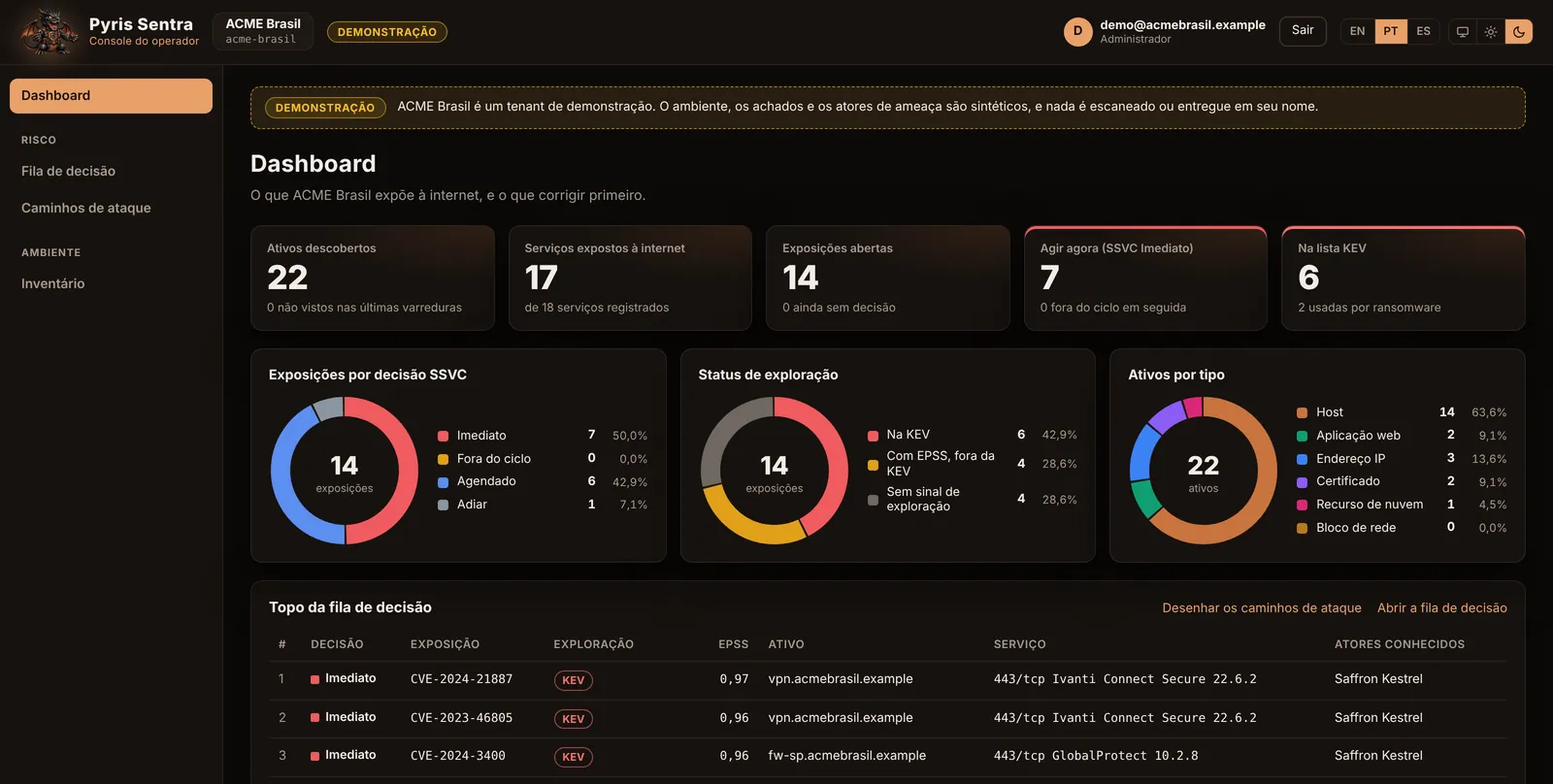Go to Fila de decisão
The image size is (1553, 784).
[x=111, y=172]
